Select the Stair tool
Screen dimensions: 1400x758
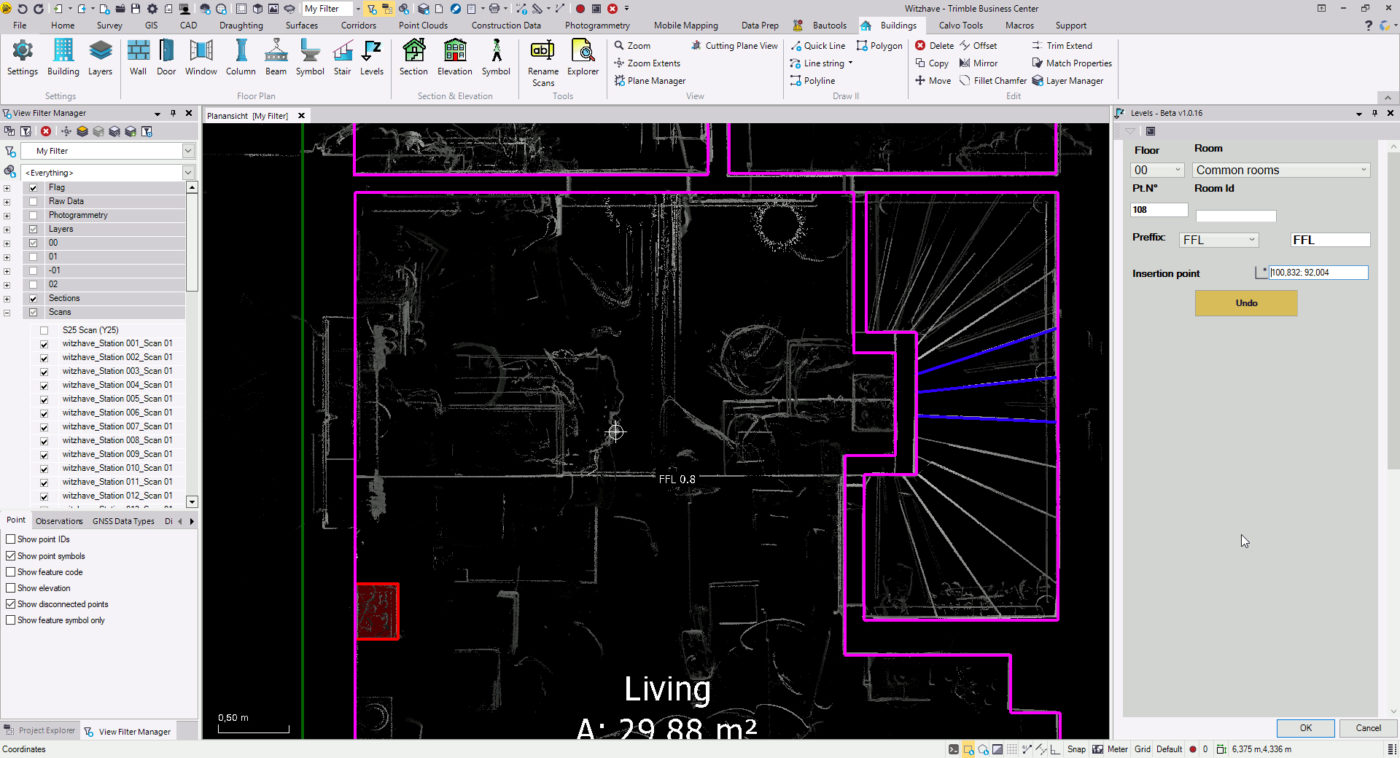pos(343,57)
